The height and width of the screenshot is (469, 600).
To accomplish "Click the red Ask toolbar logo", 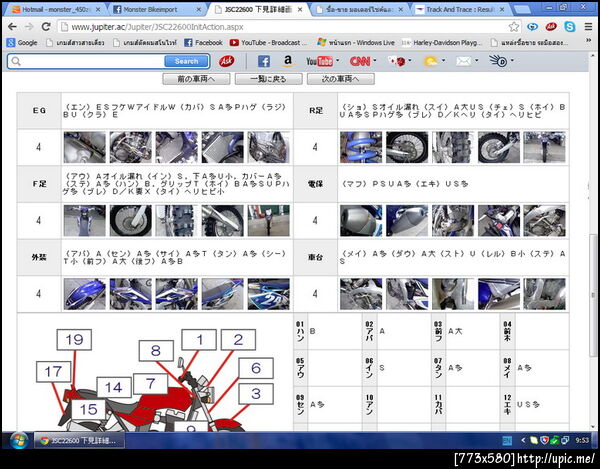I will [227, 61].
